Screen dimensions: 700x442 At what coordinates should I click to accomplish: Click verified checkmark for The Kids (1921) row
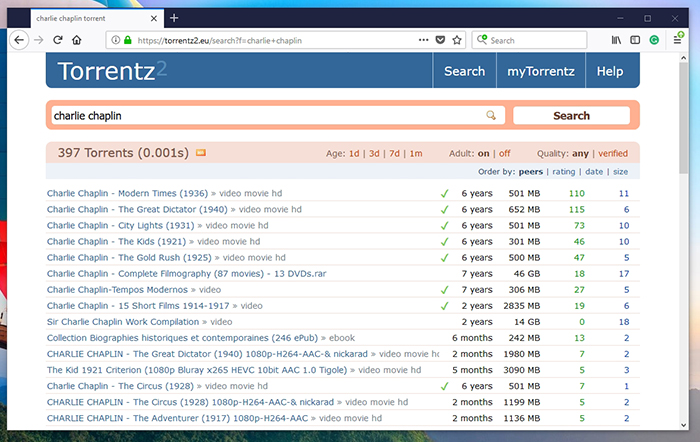(x=444, y=242)
